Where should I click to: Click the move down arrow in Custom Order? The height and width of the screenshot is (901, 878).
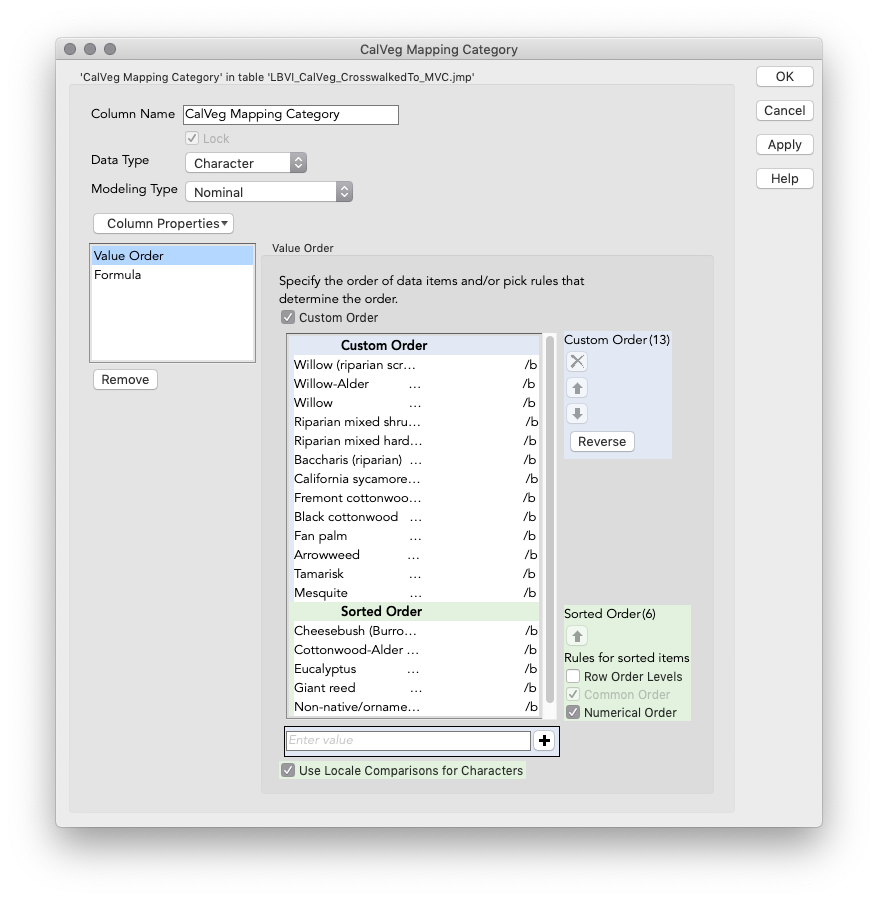577,414
